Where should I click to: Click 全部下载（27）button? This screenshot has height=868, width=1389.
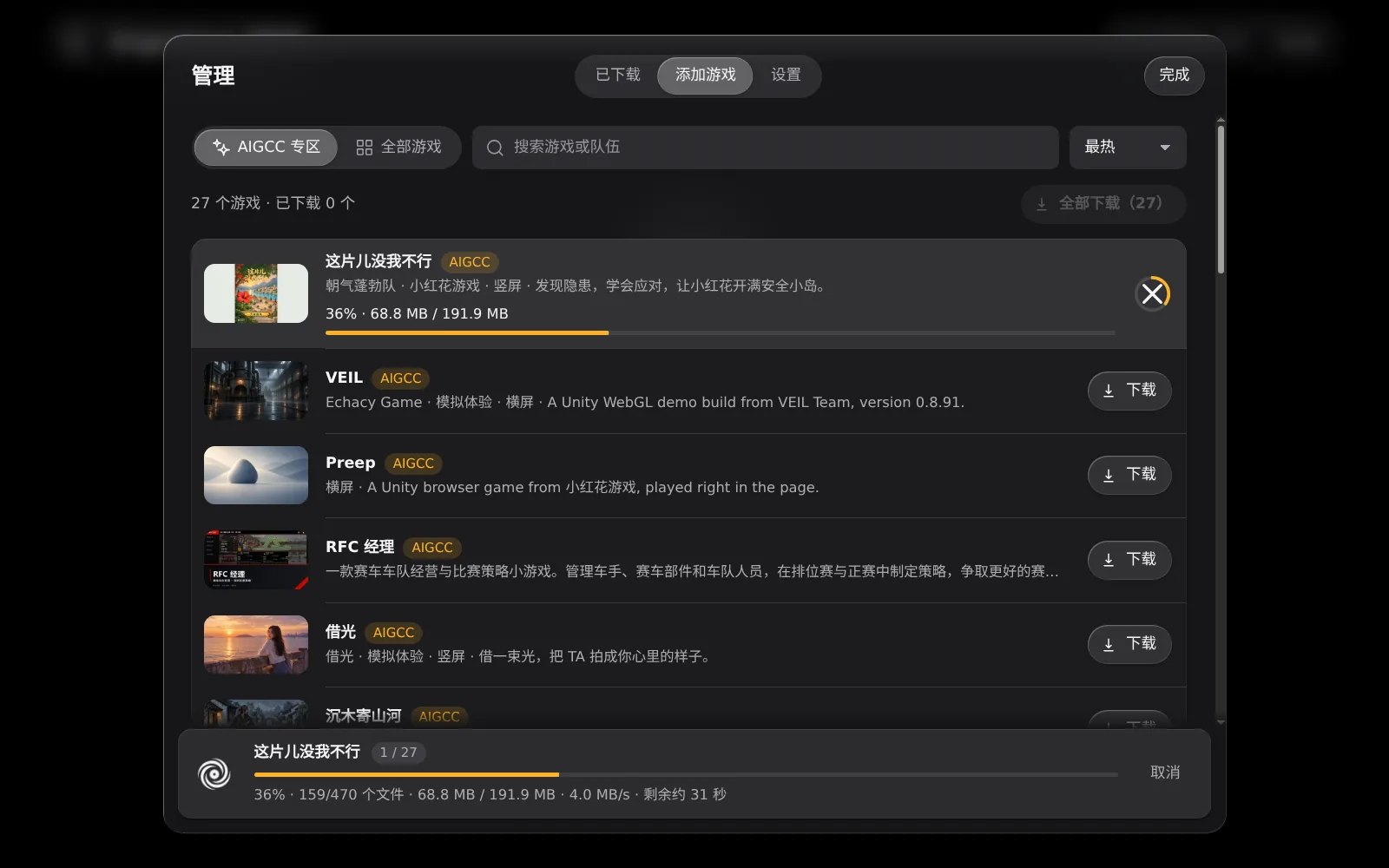[1103, 204]
